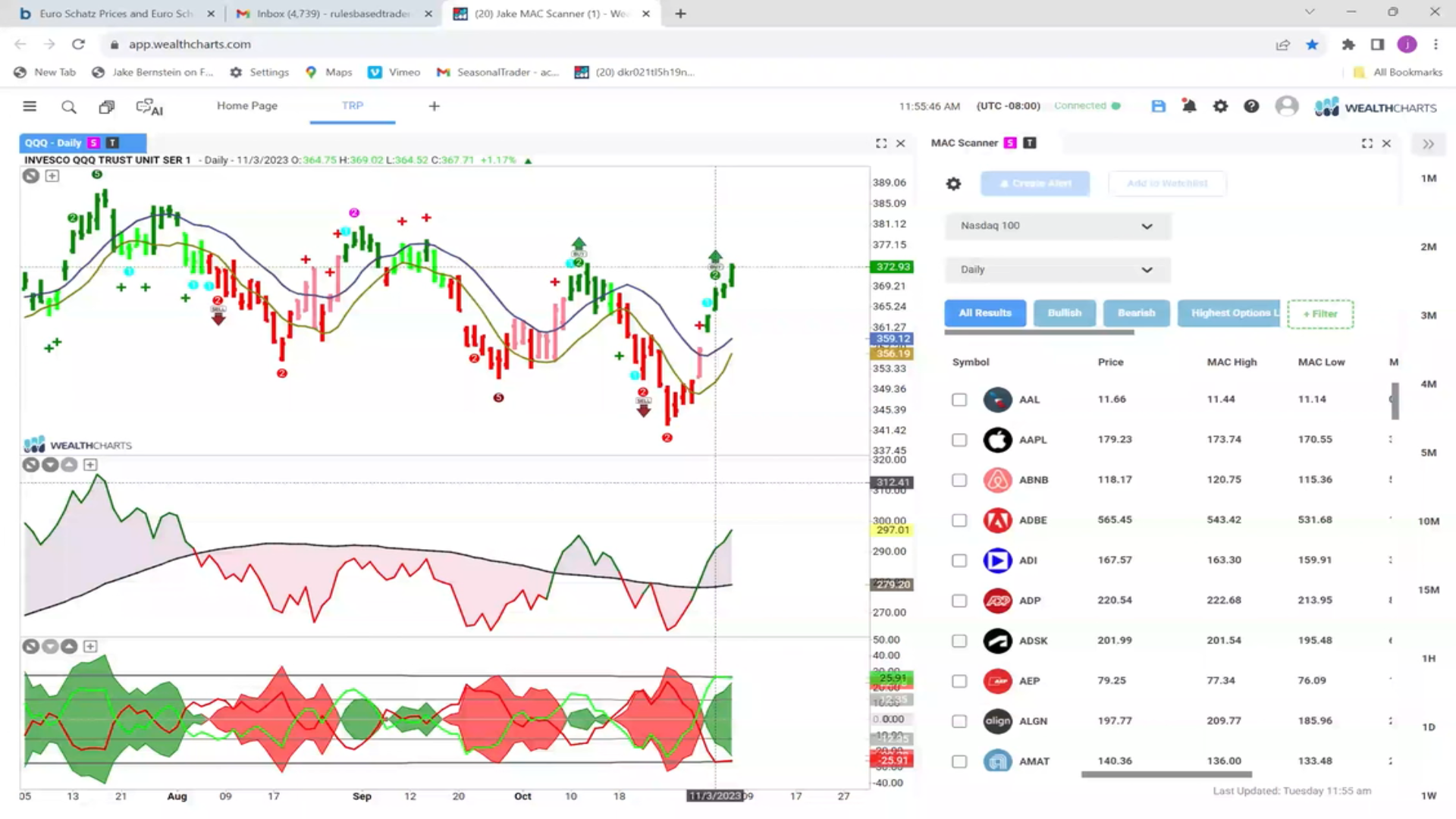
Task: Tick the AAL row checkbox
Action: point(959,400)
